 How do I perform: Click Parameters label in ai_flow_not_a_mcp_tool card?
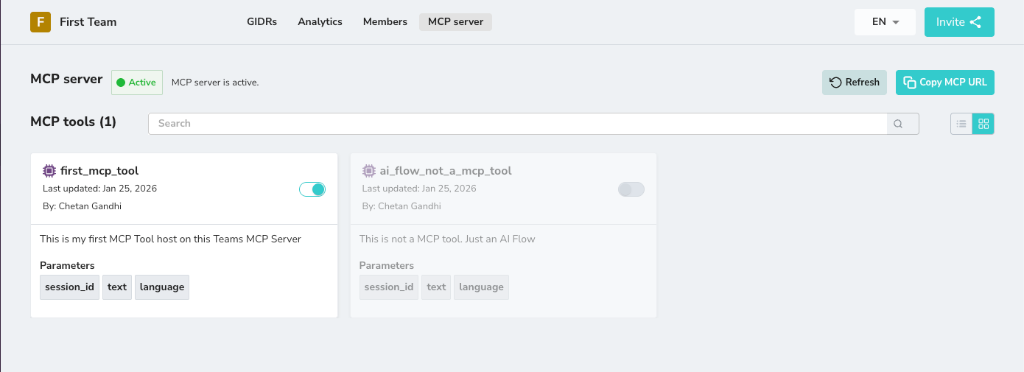pos(387,266)
